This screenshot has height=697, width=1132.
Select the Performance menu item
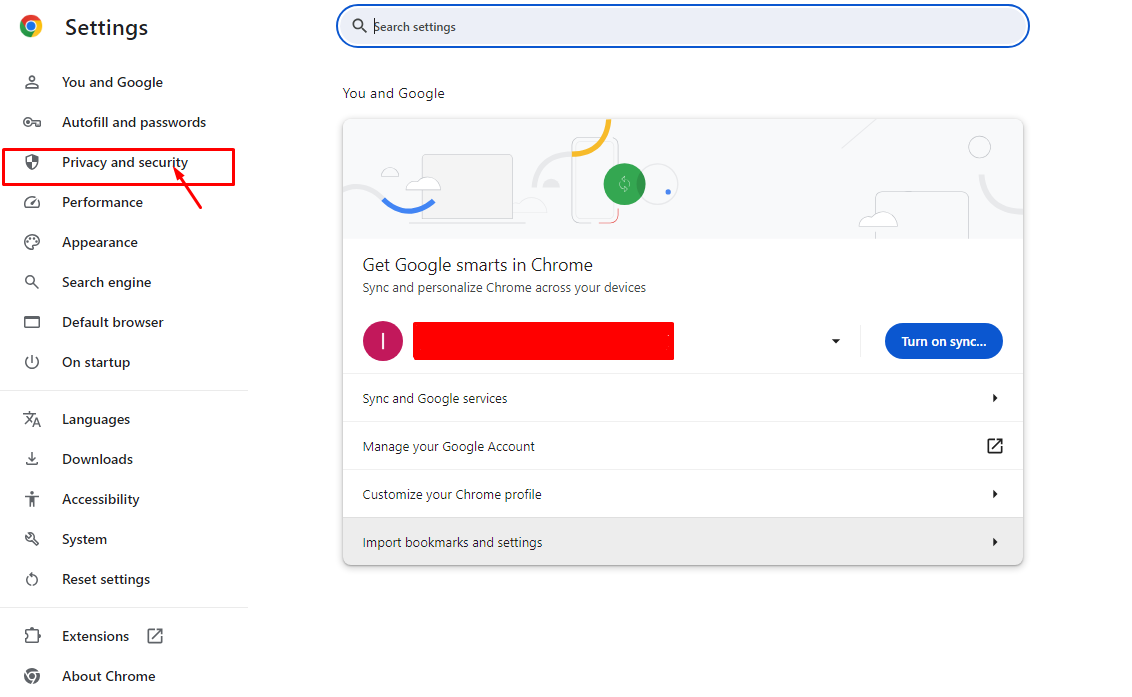pyautogui.click(x=103, y=202)
